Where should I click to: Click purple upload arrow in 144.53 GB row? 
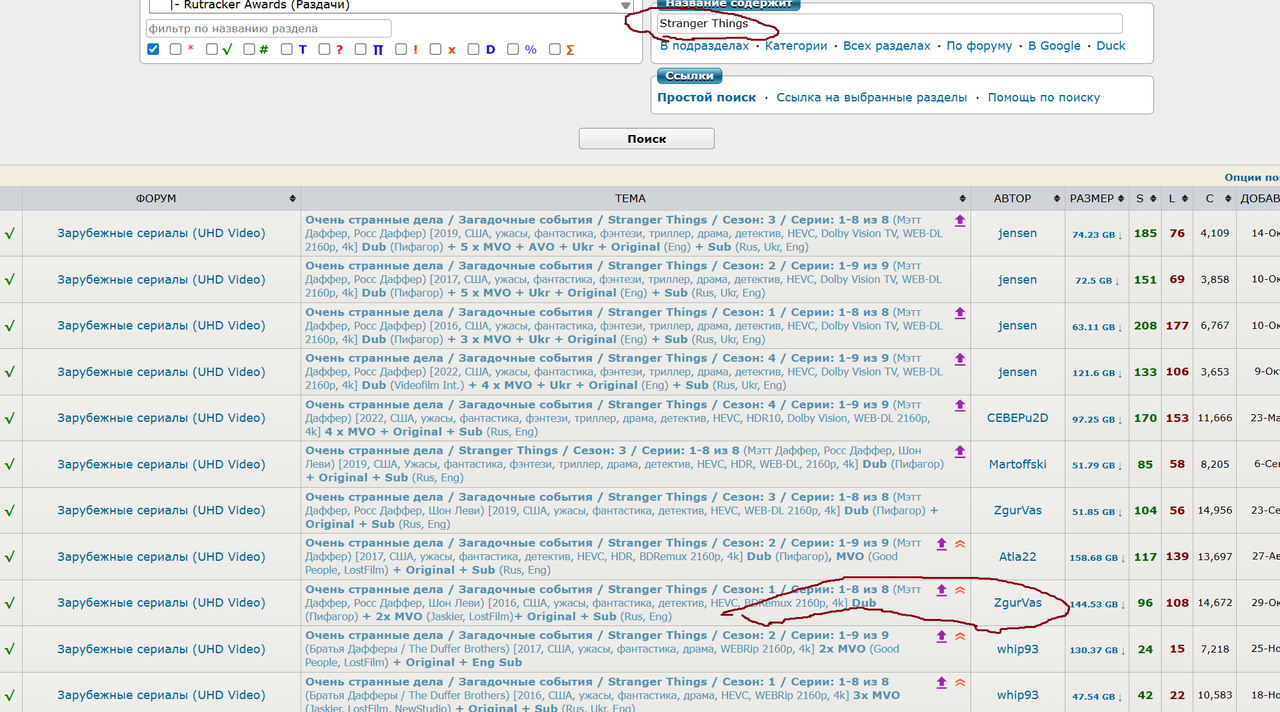point(941,590)
